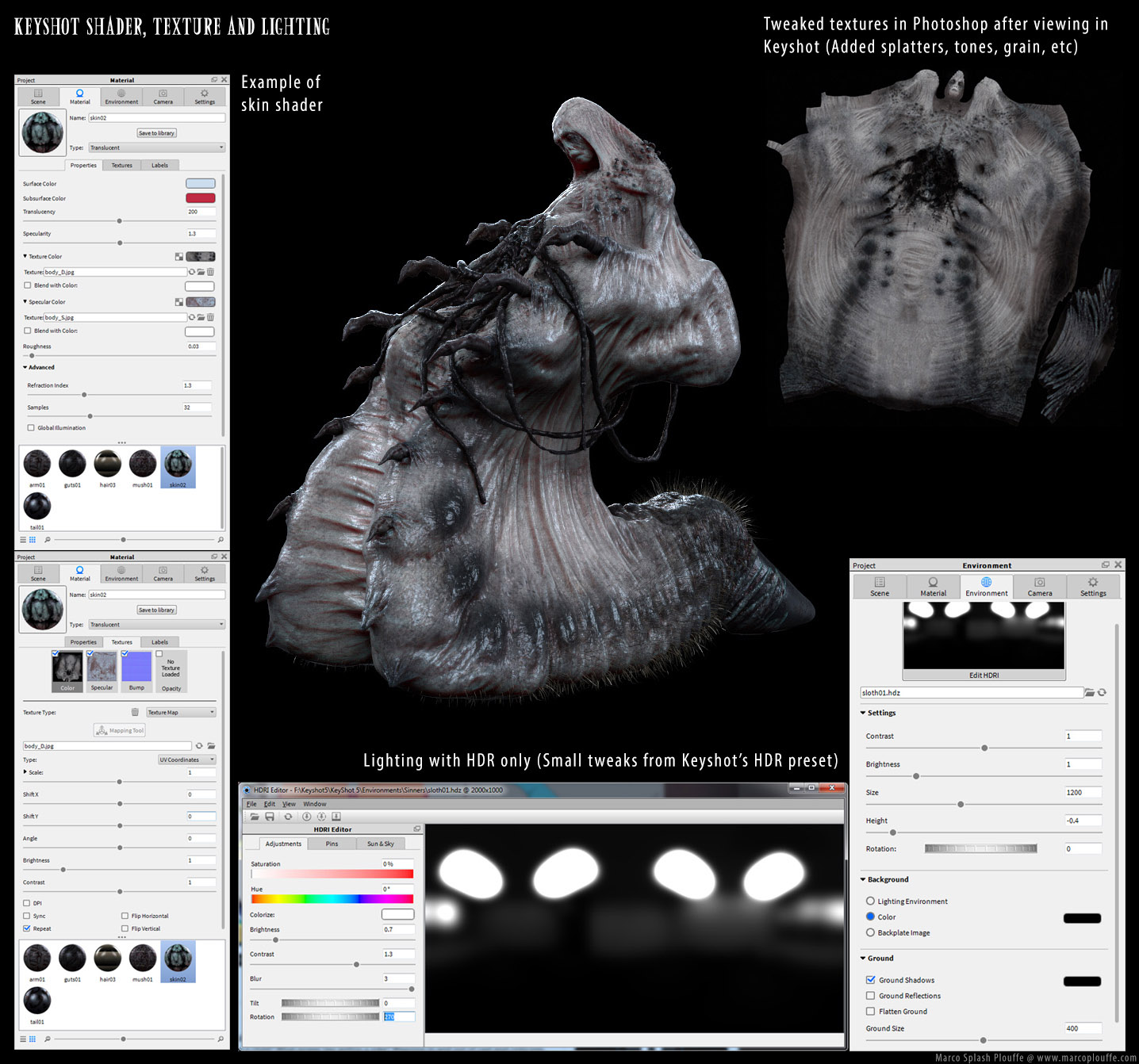Collapse the Texture Color section
This screenshot has height=1064, width=1139.
(25, 256)
